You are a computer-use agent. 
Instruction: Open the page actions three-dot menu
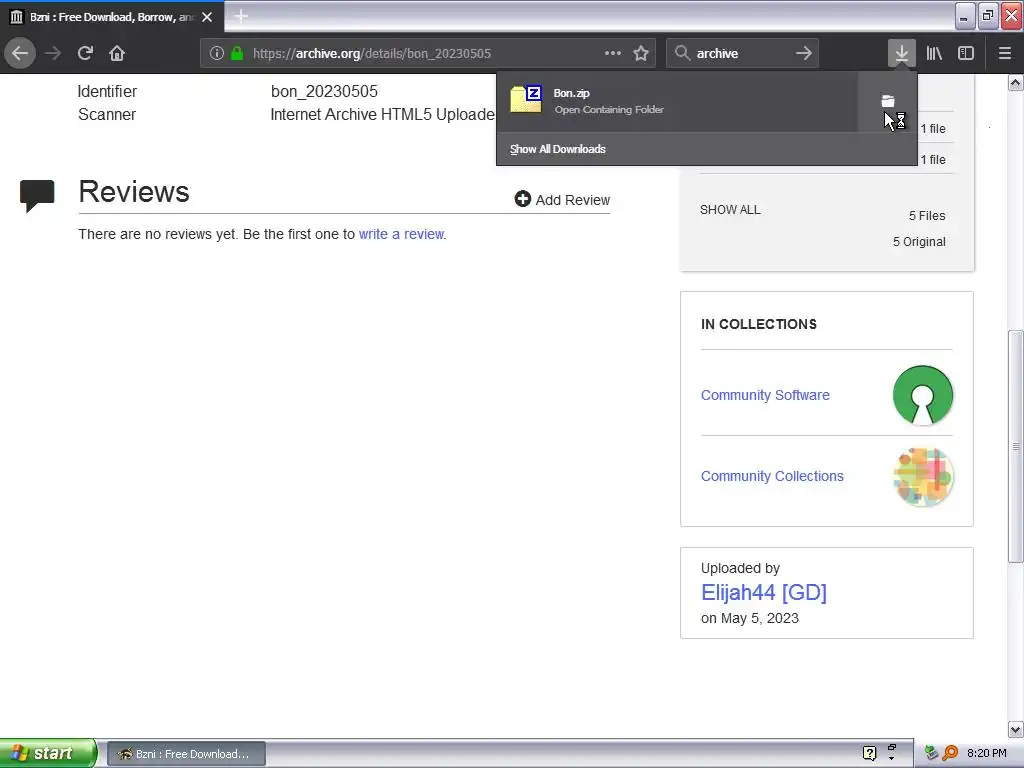point(613,53)
